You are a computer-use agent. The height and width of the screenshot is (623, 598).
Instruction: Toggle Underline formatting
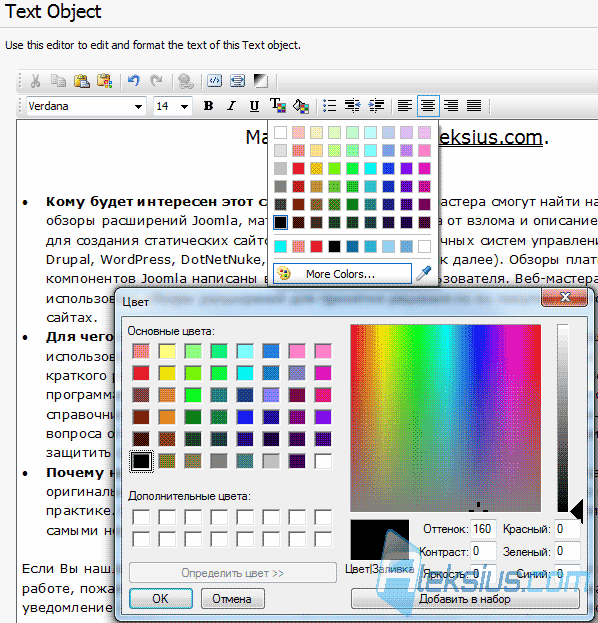click(254, 106)
